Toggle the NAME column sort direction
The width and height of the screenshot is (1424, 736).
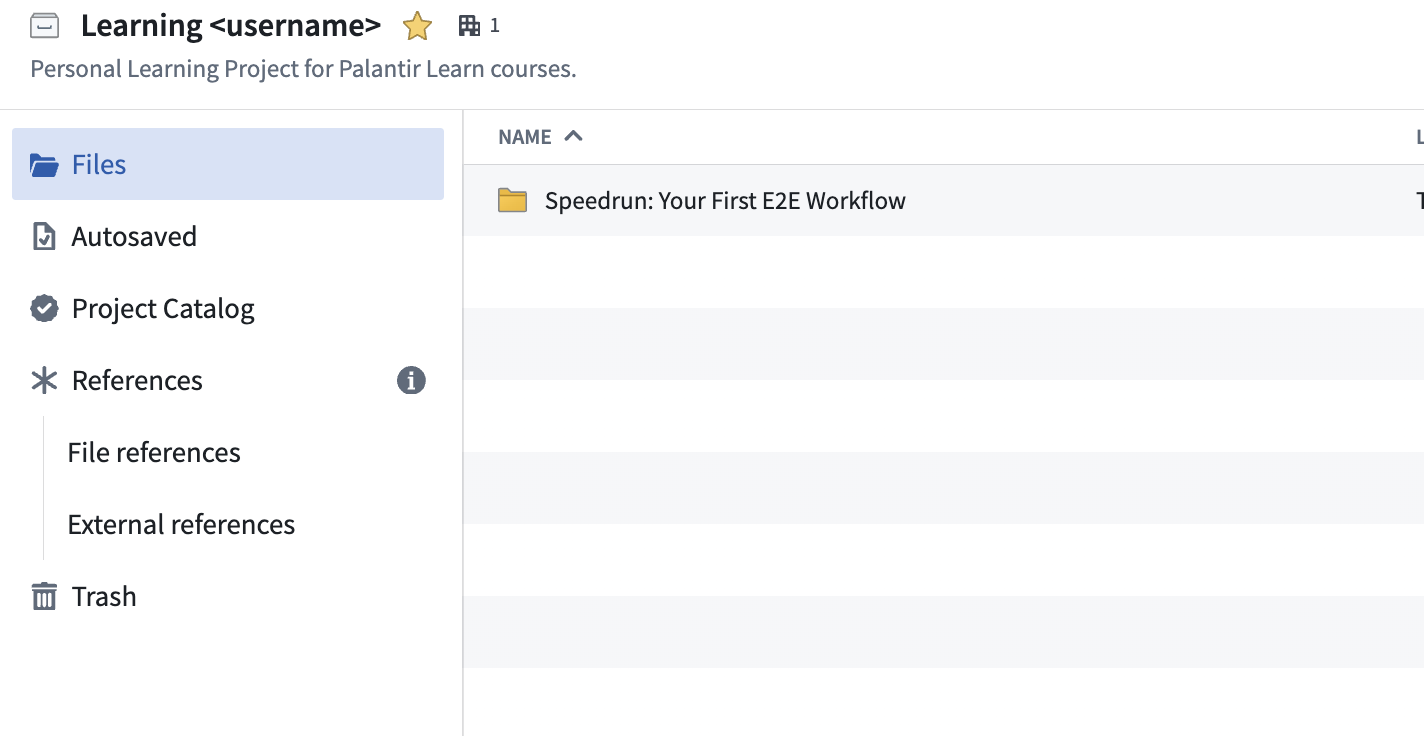(572, 136)
